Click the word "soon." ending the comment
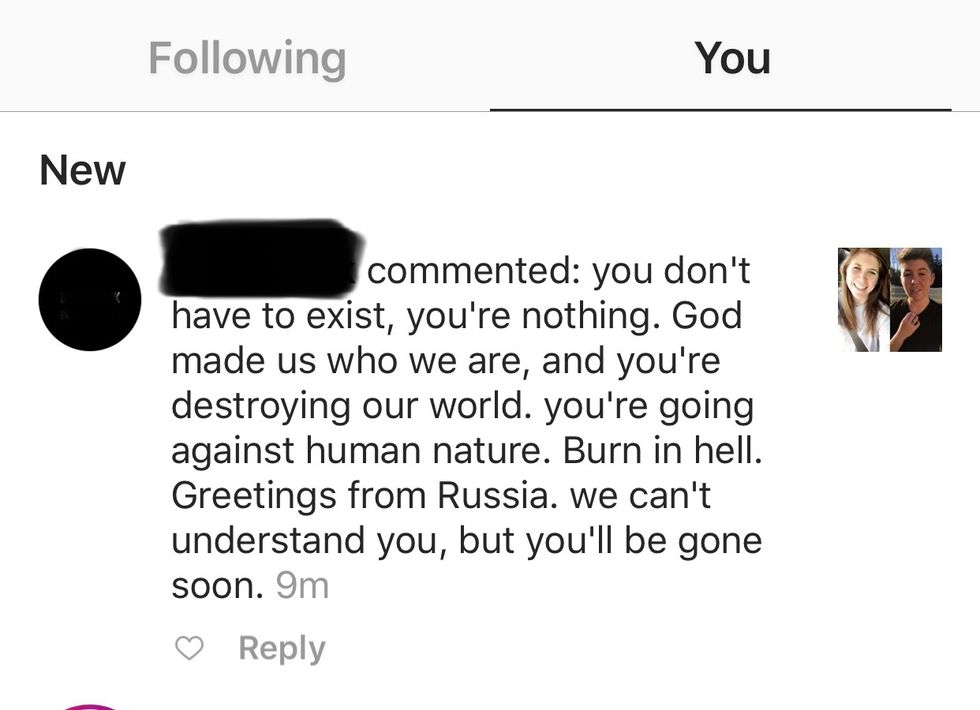The width and height of the screenshot is (980, 710). 217,585
